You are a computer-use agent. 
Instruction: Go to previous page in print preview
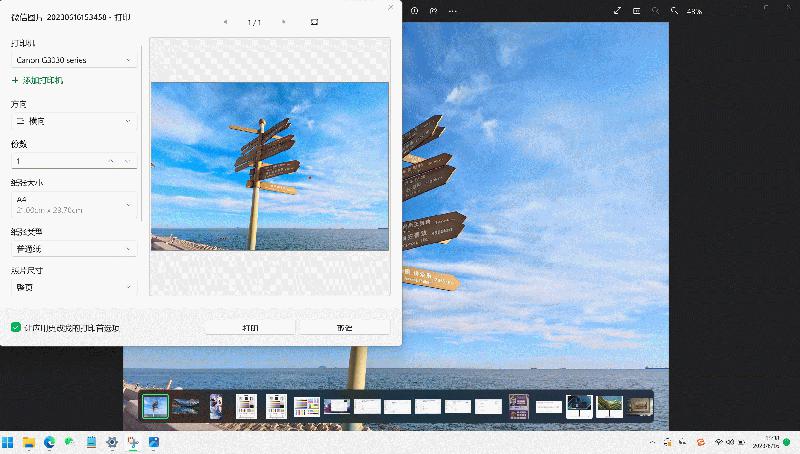[x=225, y=21]
